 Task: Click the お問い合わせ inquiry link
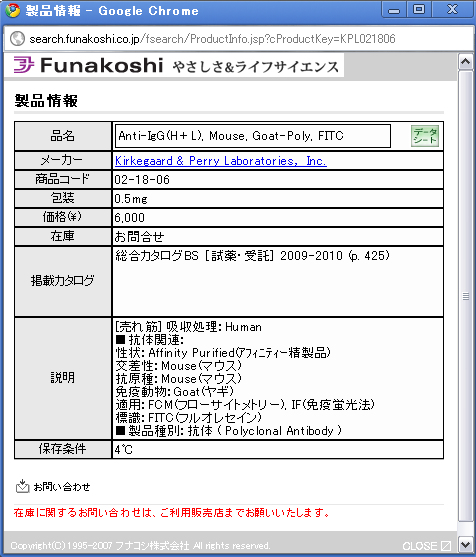pos(62,487)
